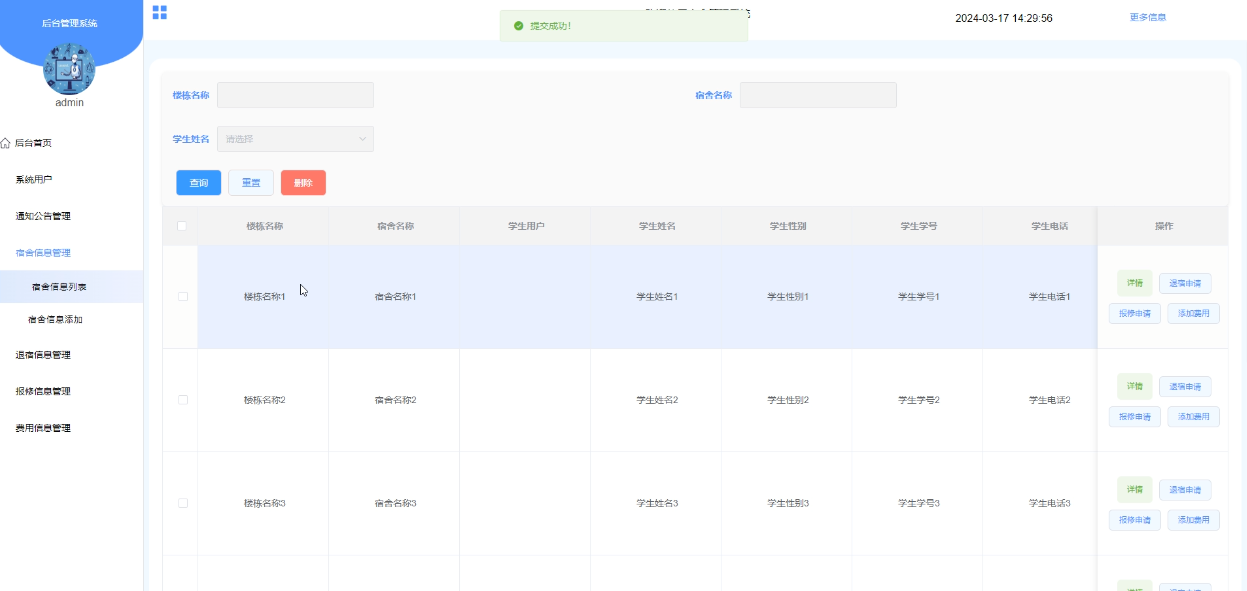Click the grid menu icon in the top bar
Viewport: 1247px width, 591px height.
[159, 12]
